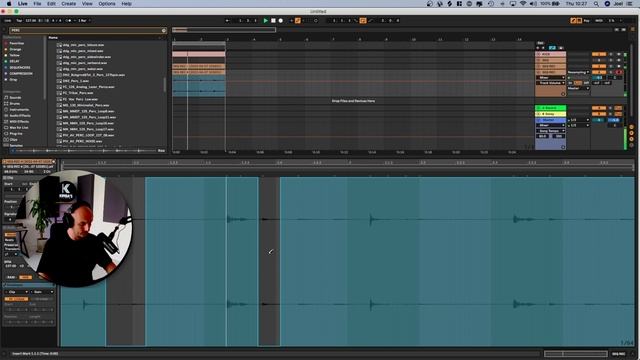
Task: Toggle the red track Arm button
Action: pos(619,72)
